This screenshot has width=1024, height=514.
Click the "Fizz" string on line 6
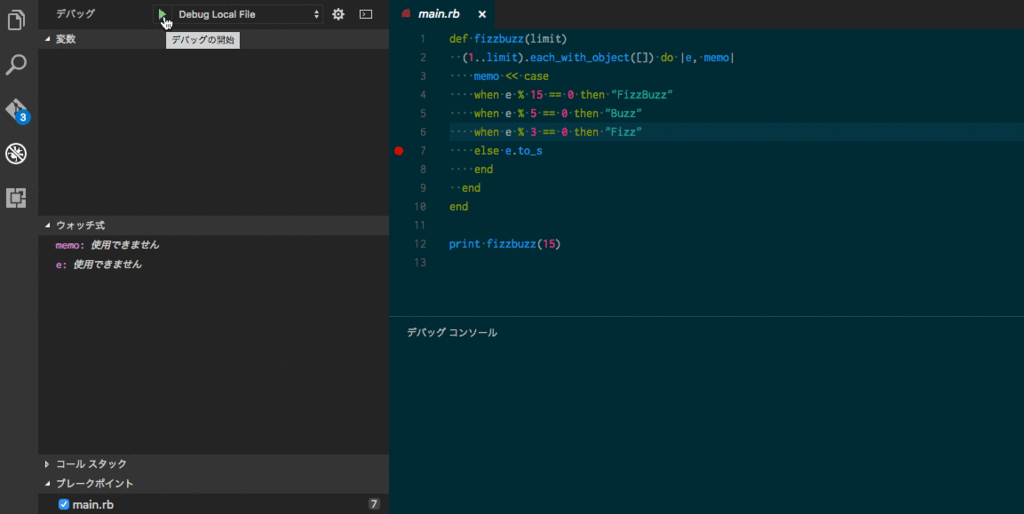pyautogui.click(x=623, y=132)
